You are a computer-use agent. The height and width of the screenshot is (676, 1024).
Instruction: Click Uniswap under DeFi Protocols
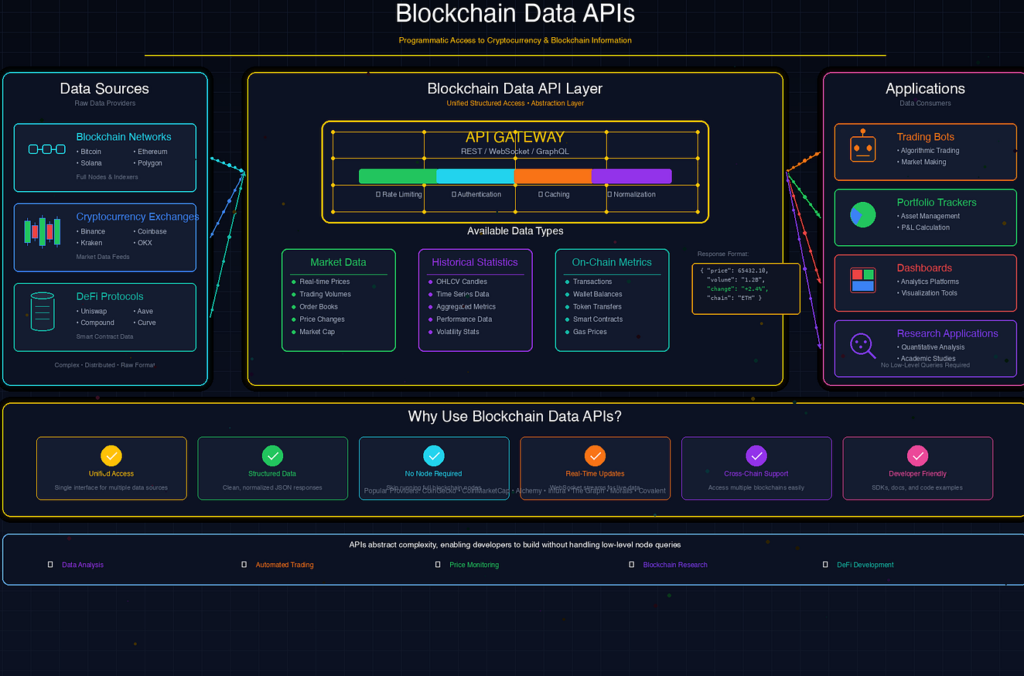point(93,311)
